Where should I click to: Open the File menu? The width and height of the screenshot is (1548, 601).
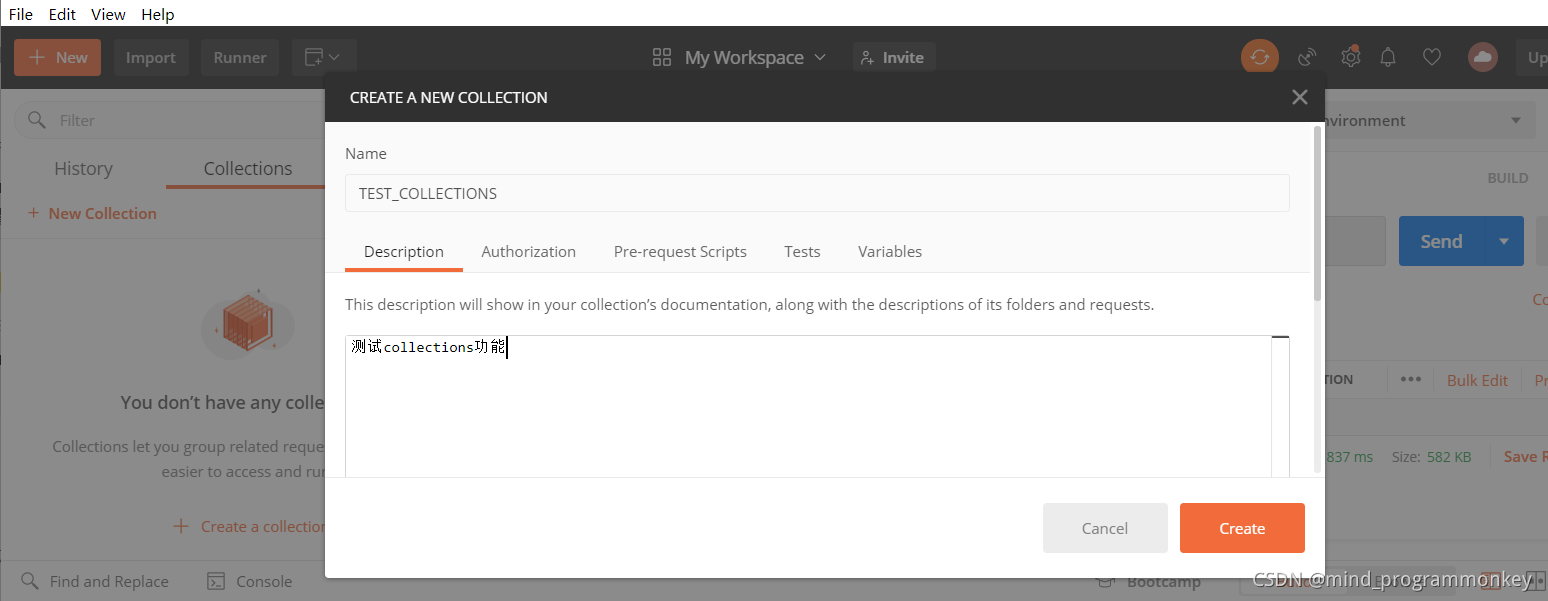pos(21,14)
